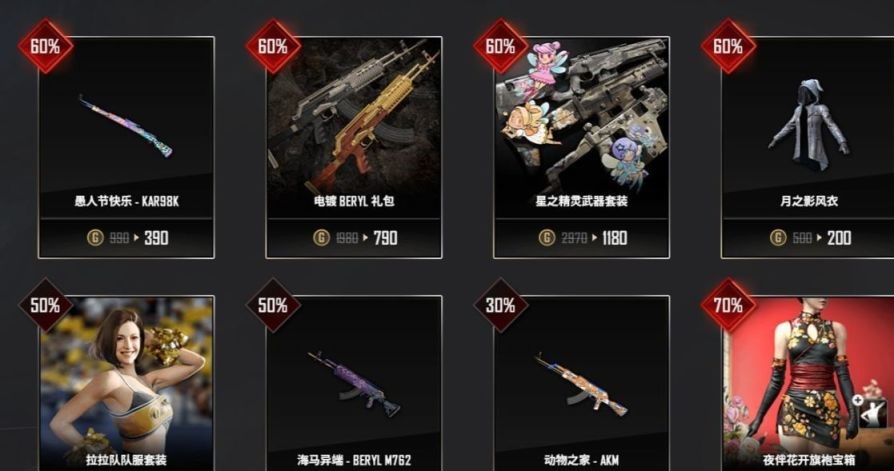Viewport: 894px width, 471px height.
Task: Open the 电镀 BERYL 礼包 bundle image
Action: coord(353,117)
